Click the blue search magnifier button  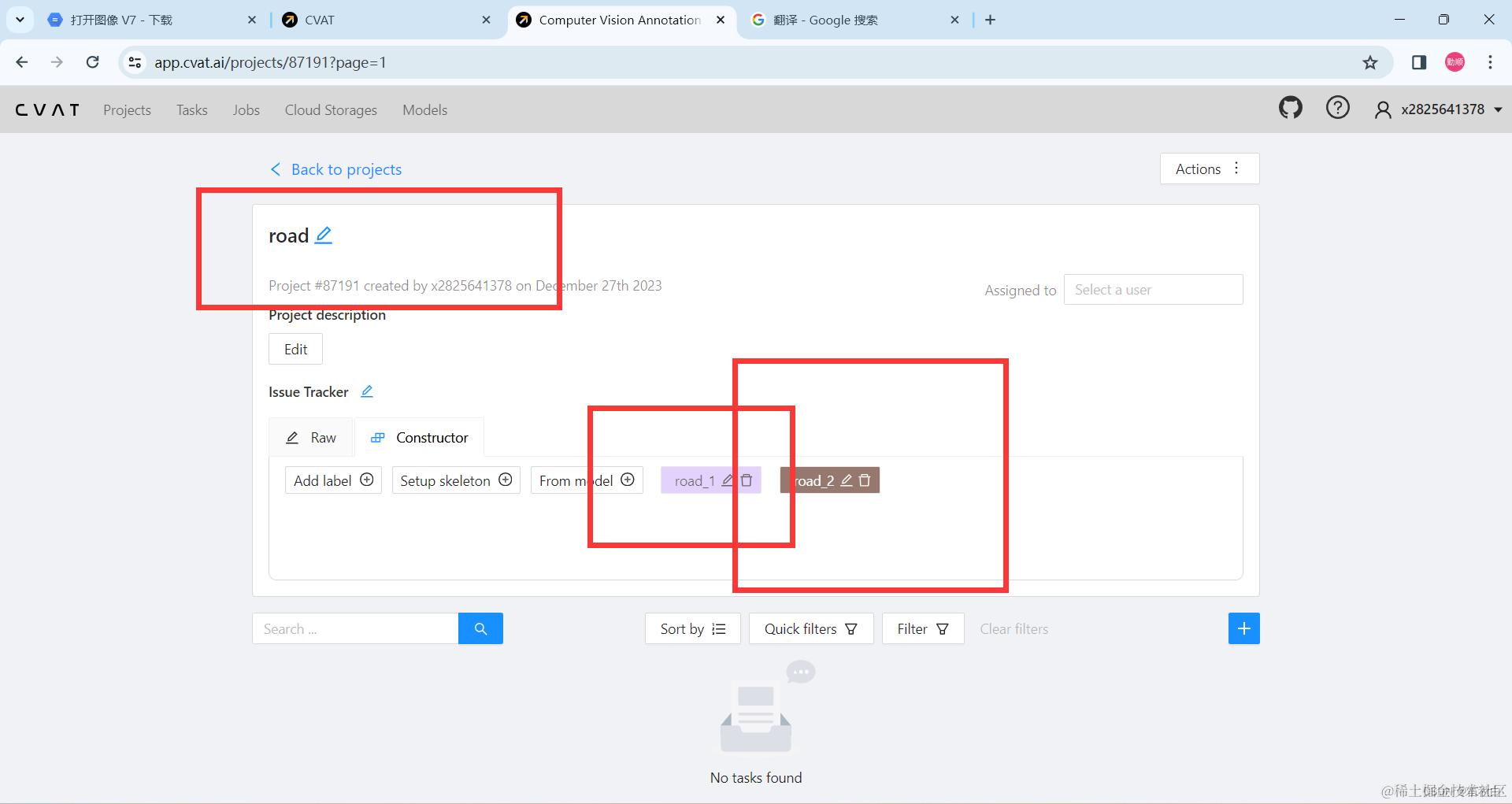point(480,628)
